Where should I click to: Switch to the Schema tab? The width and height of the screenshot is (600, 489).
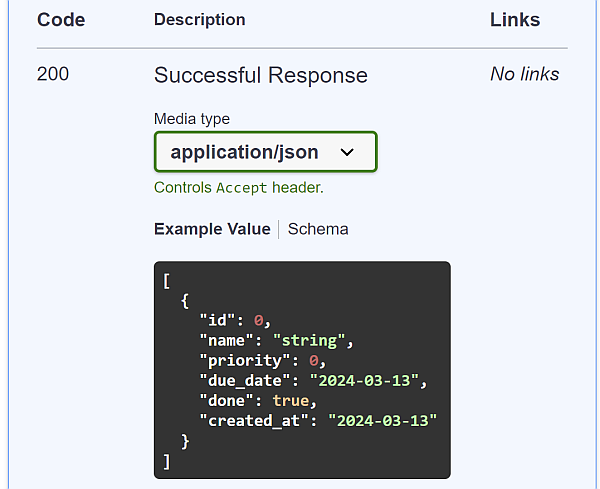point(318,229)
